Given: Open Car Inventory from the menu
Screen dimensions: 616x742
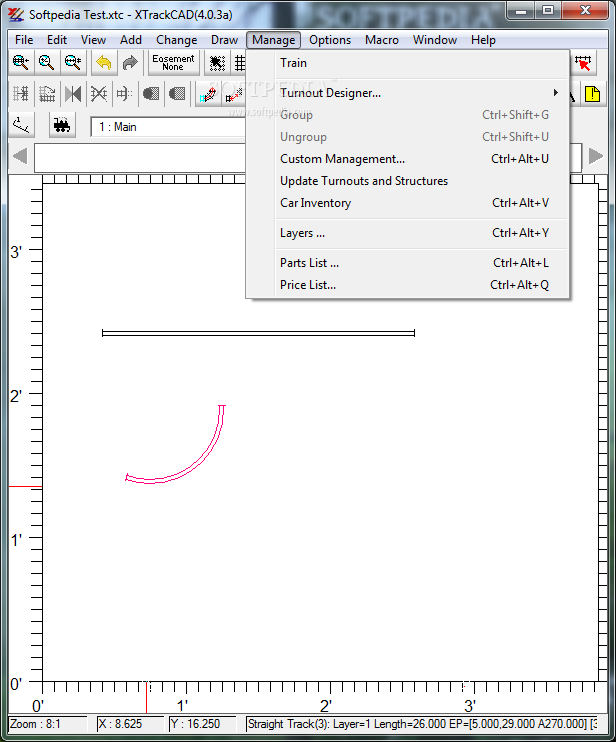Looking at the screenshot, I should (407, 203).
